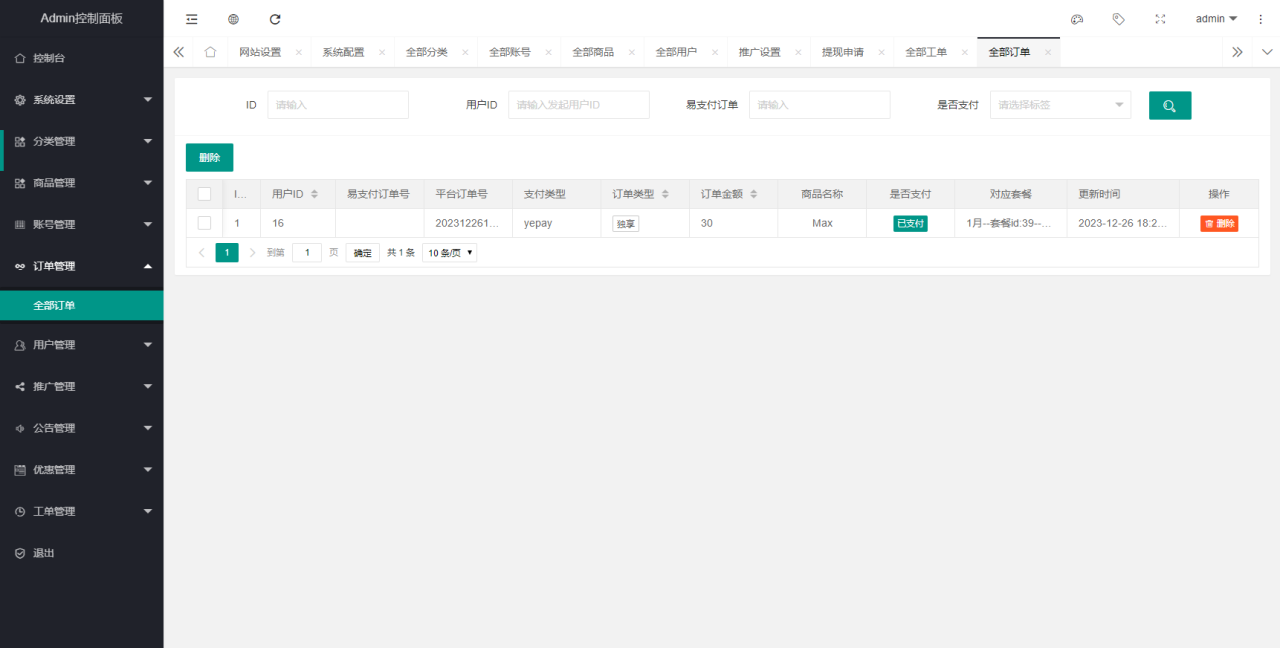Click the 易支付订单 input field
This screenshot has width=1280, height=648.
click(819, 104)
